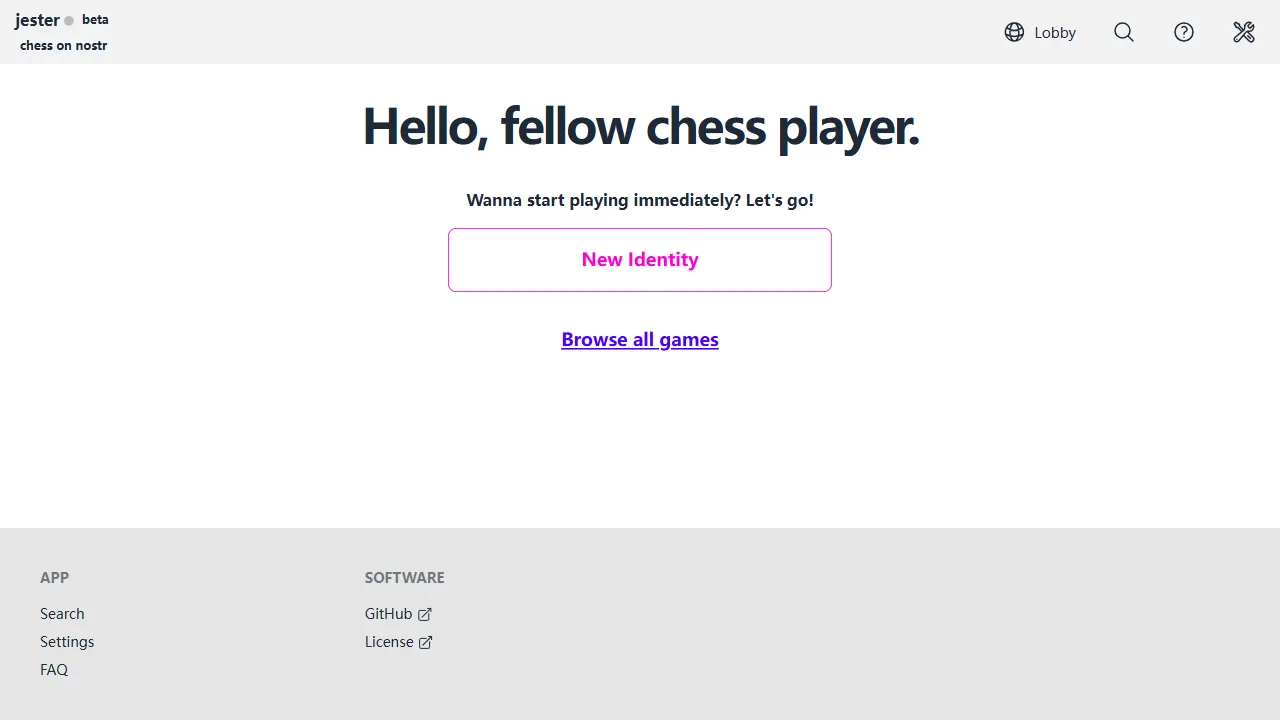Open the FAQ footer link

54,670
